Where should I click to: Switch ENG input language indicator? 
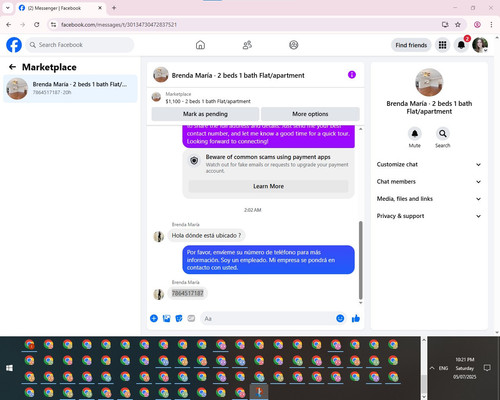tap(443, 368)
